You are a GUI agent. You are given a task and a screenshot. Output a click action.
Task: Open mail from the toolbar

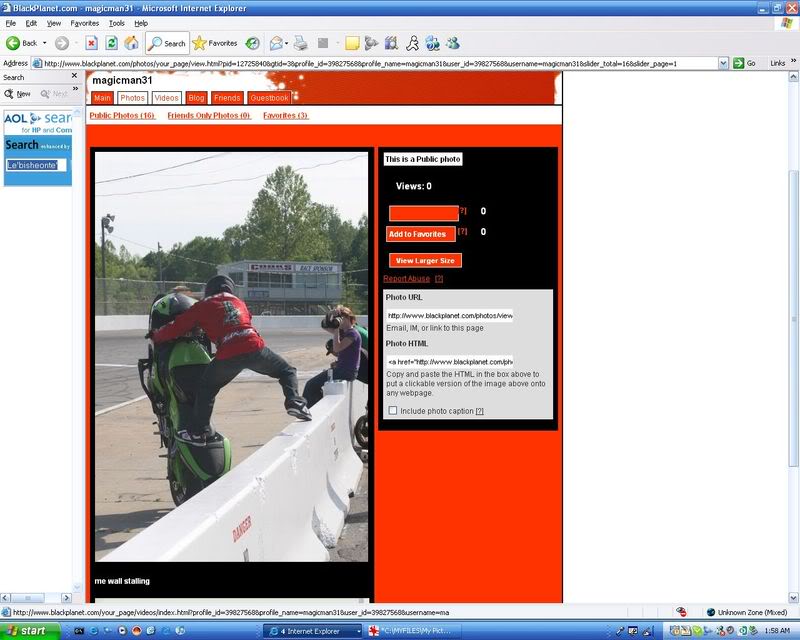coord(275,44)
